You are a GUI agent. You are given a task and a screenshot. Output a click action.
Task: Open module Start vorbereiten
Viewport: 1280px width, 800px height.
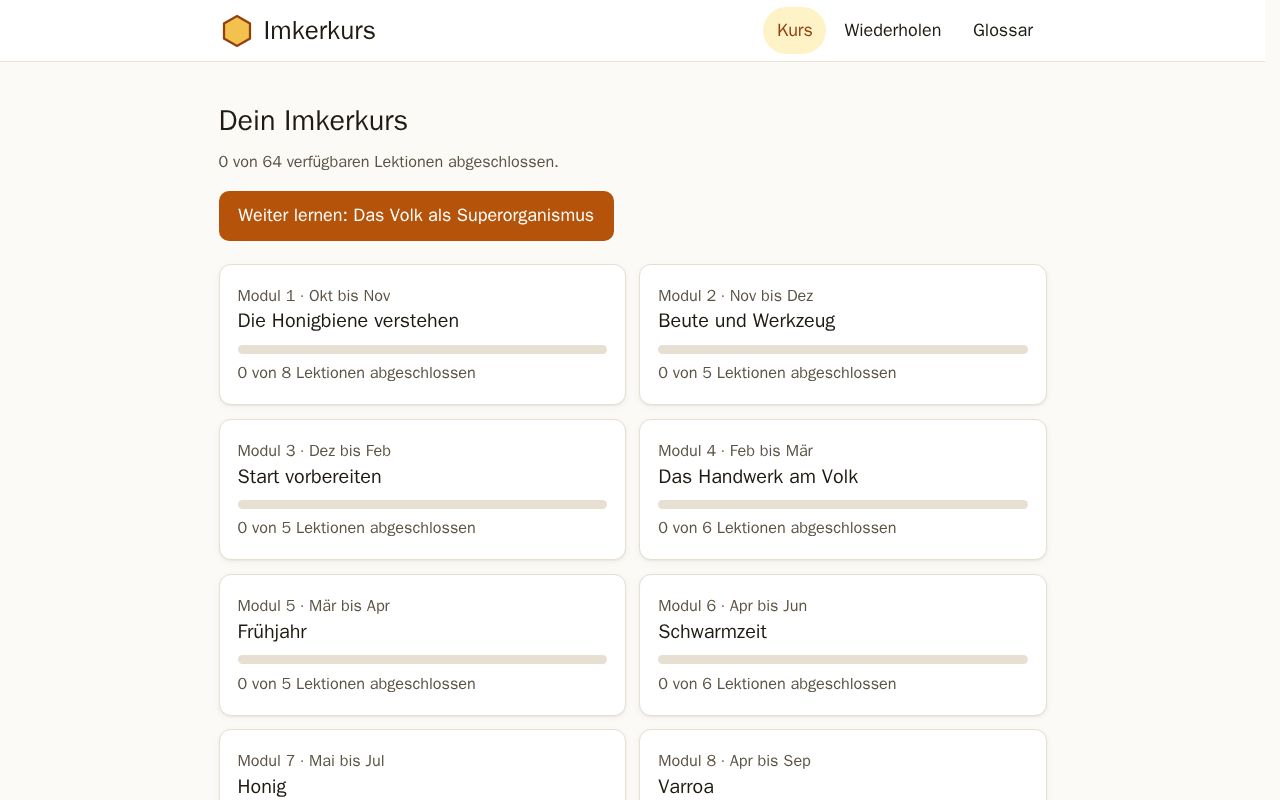pos(422,489)
